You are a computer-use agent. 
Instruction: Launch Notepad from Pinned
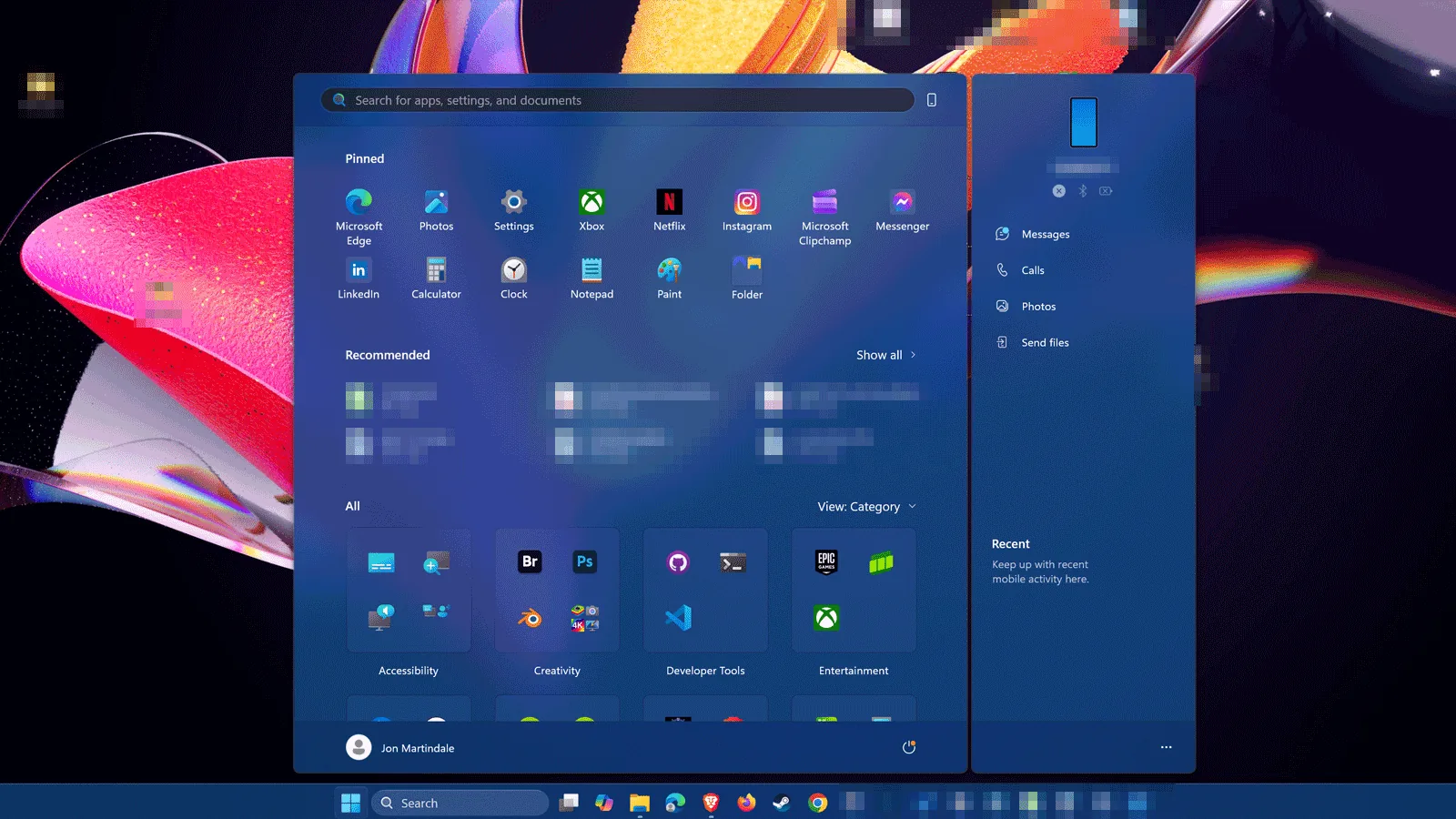(x=591, y=278)
